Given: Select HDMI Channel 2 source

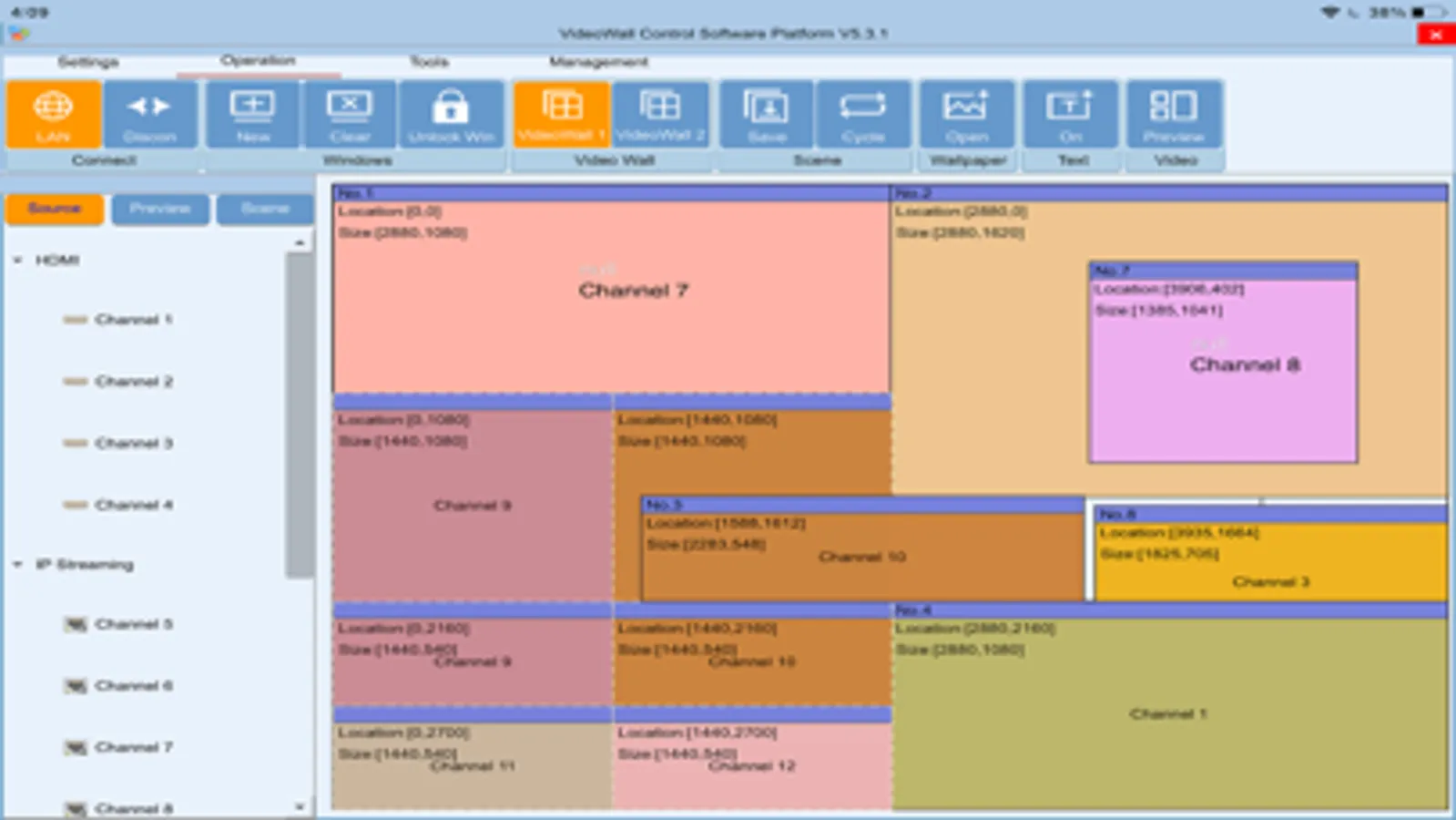Looking at the screenshot, I should click(134, 382).
